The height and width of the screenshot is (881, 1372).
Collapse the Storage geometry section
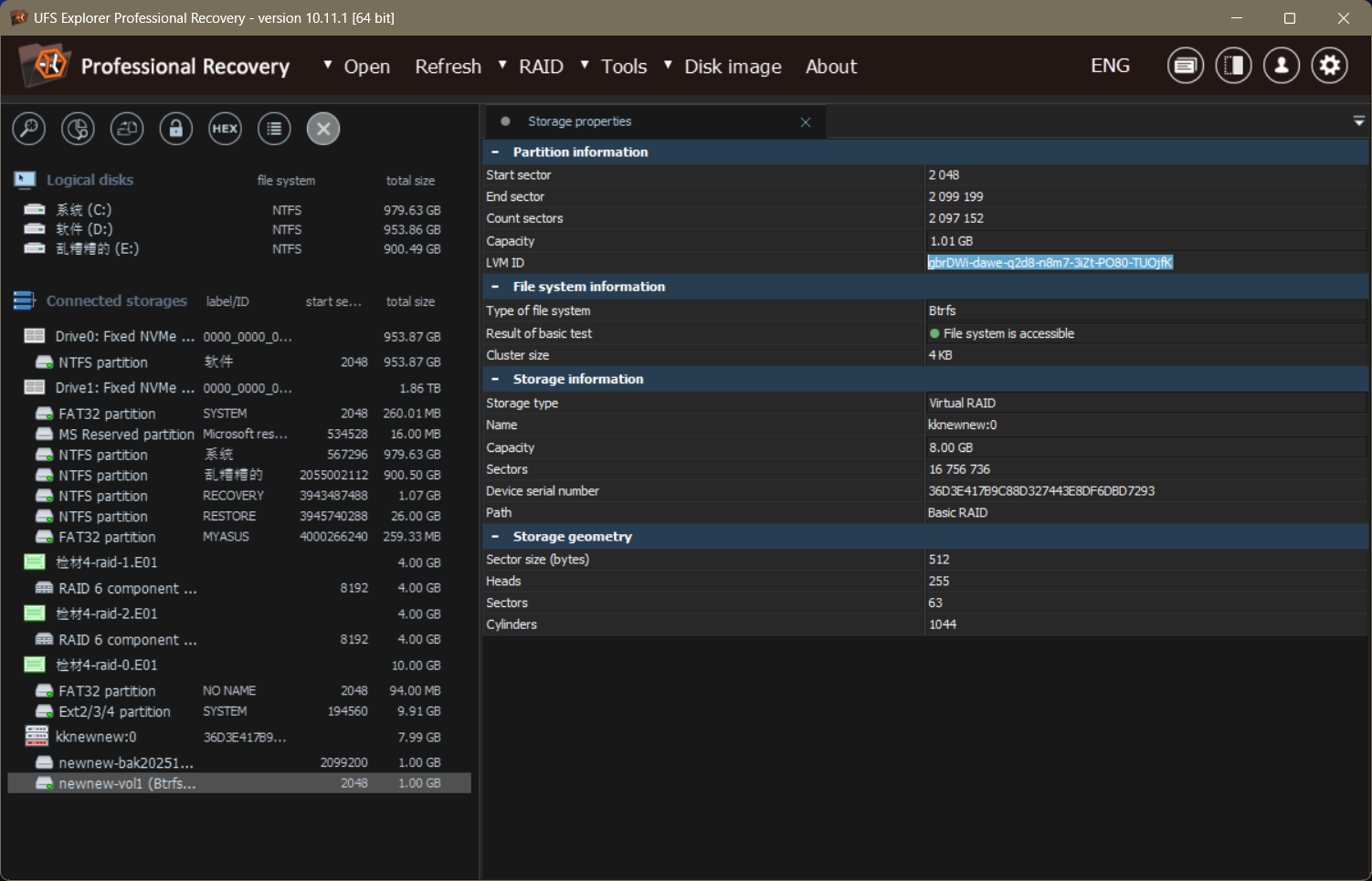[x=495, y=537]
